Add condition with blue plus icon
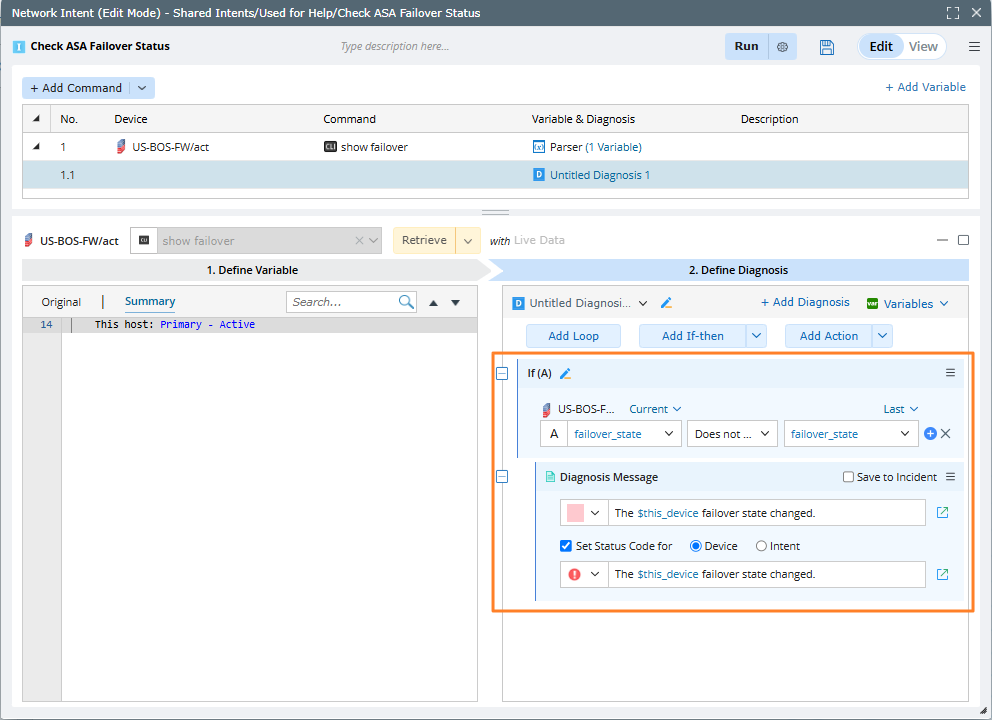992x720 pixels. [x=930, y=434]
